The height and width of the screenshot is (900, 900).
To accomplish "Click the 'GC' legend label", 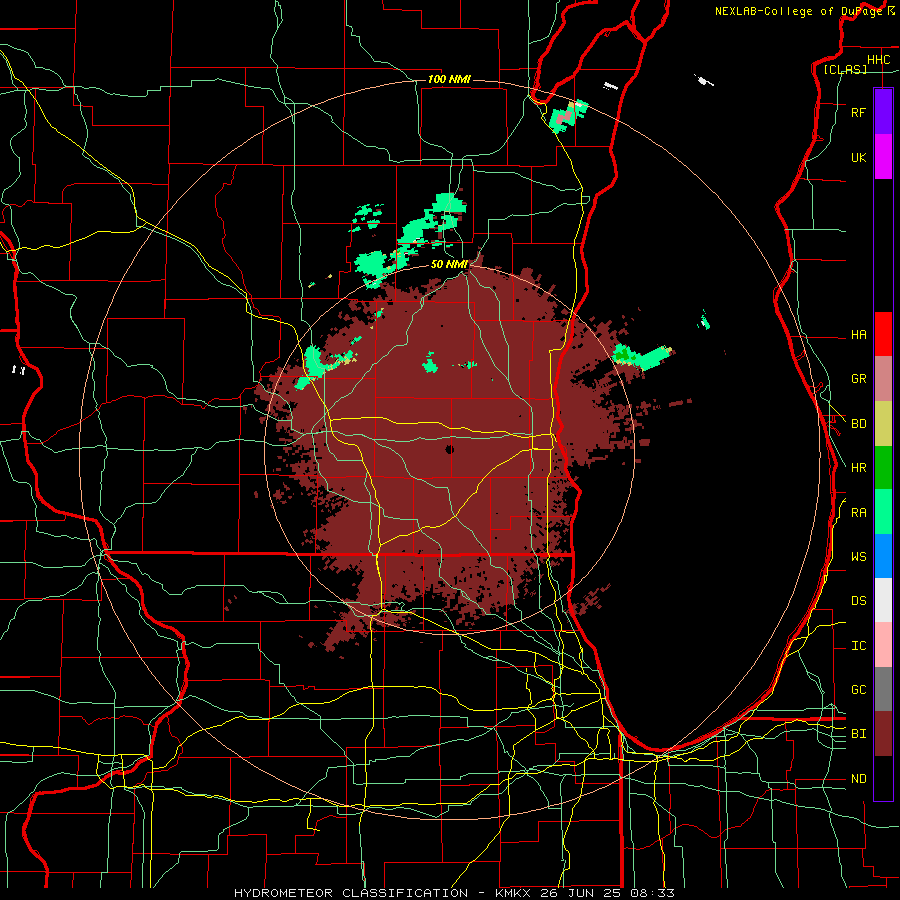I will pos(858,689).
